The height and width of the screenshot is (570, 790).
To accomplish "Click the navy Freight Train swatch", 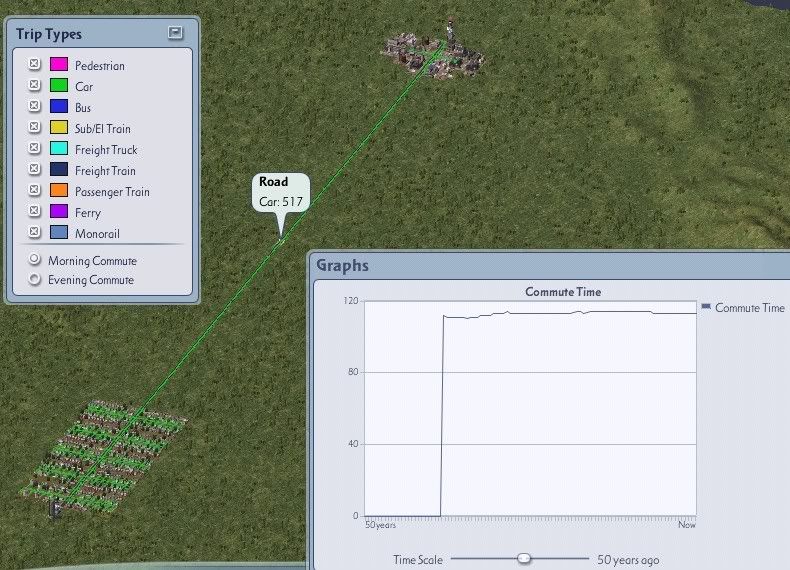I will click(x=59, y=169).
